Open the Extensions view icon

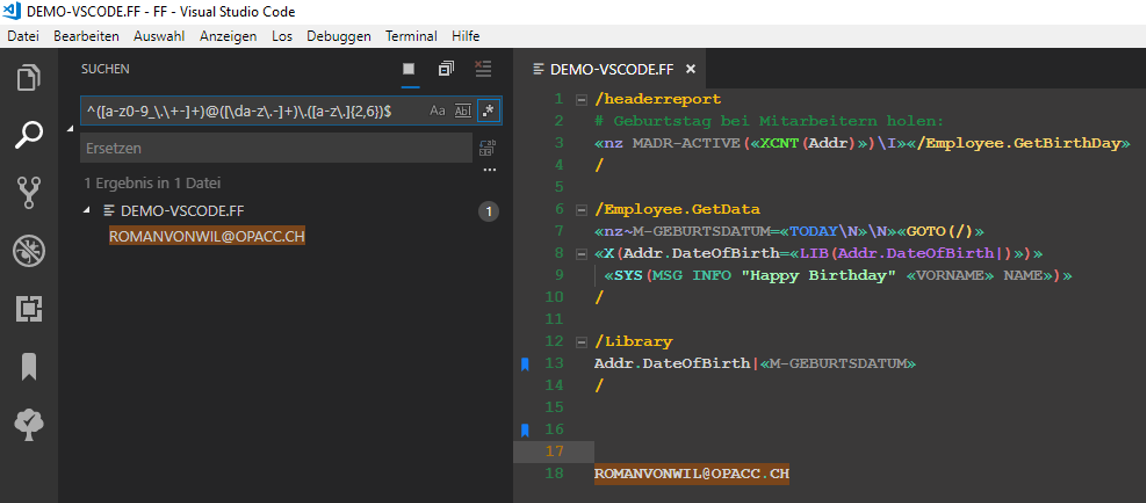pyautogui.click(x=29, y=310)
